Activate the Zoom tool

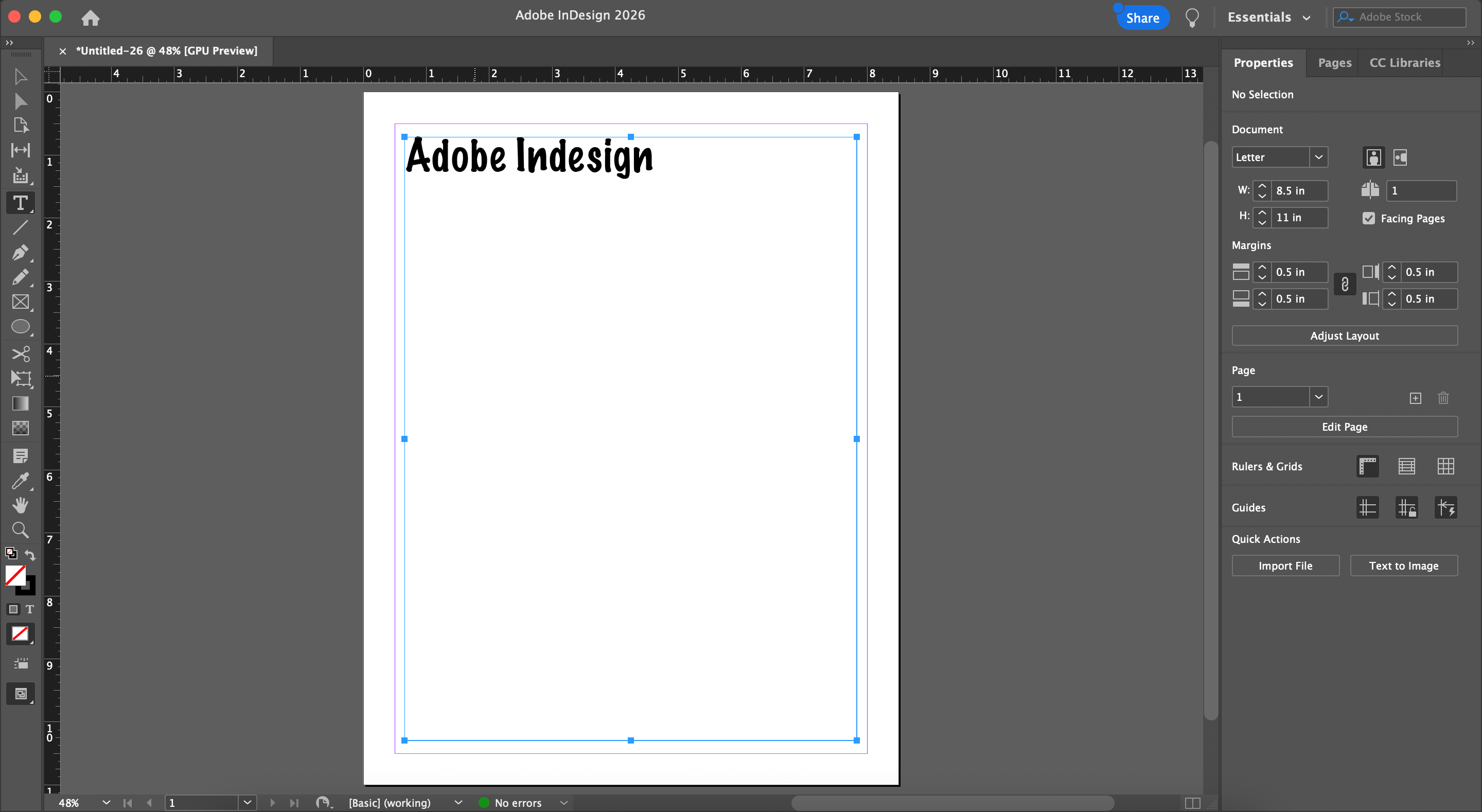click(20, 529)
